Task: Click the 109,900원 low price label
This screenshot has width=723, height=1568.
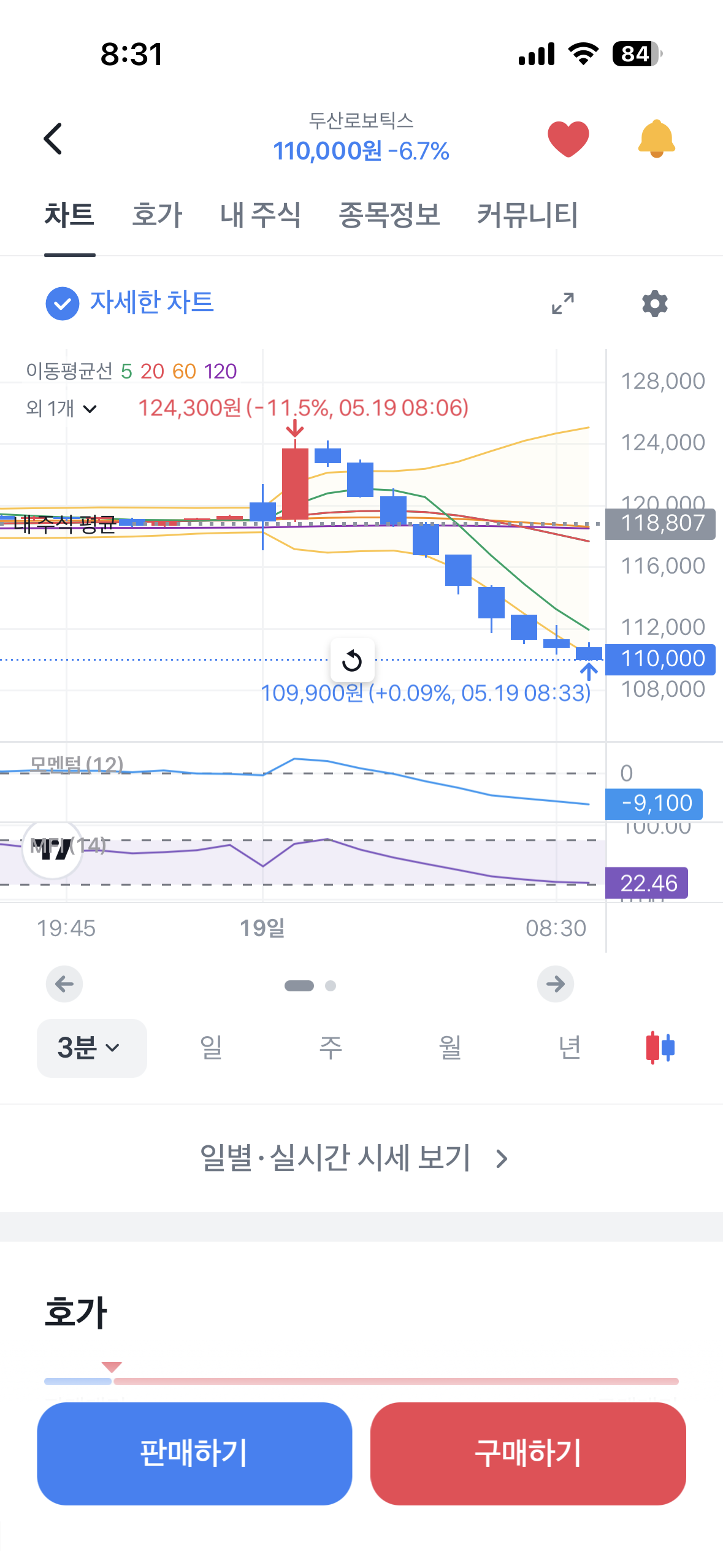Action: point(426,693)
